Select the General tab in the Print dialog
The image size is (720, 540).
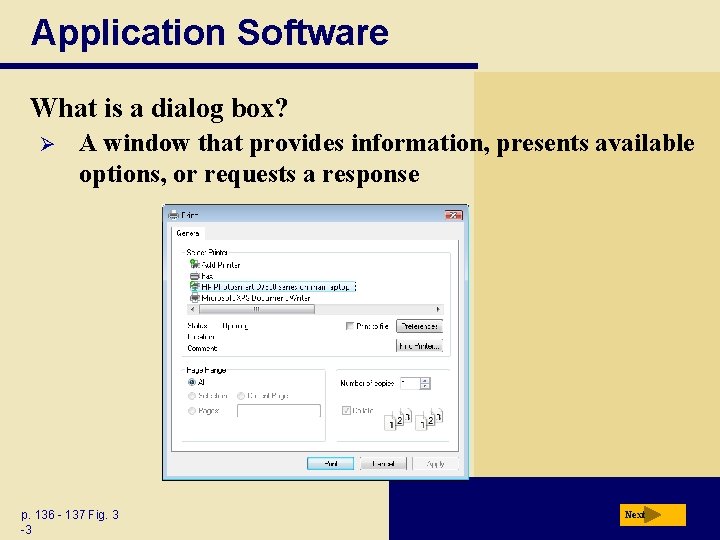pyautogui.click(x=188, y=233)
